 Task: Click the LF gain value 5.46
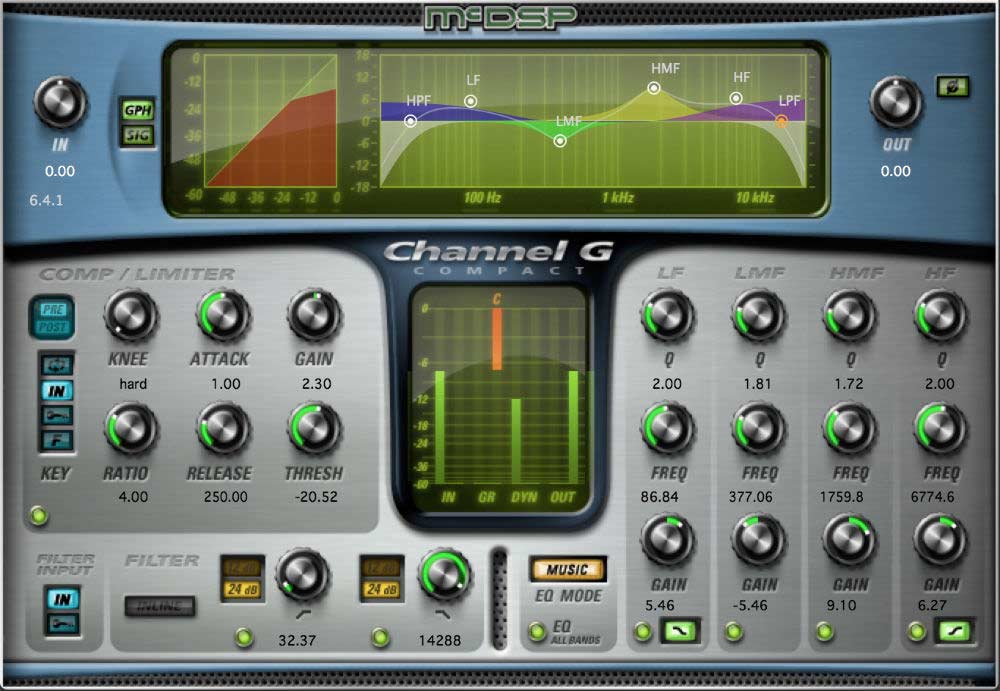tap(659, 605)
